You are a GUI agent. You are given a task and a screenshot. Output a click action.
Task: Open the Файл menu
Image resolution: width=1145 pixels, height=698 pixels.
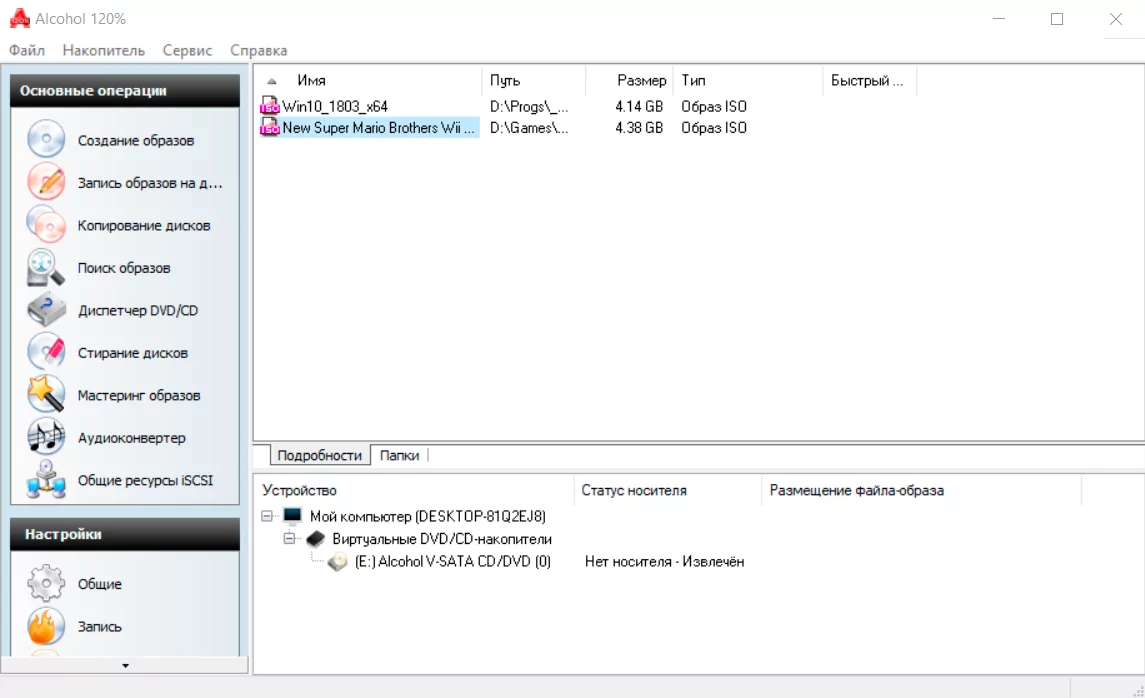click(x=27, y=50)
